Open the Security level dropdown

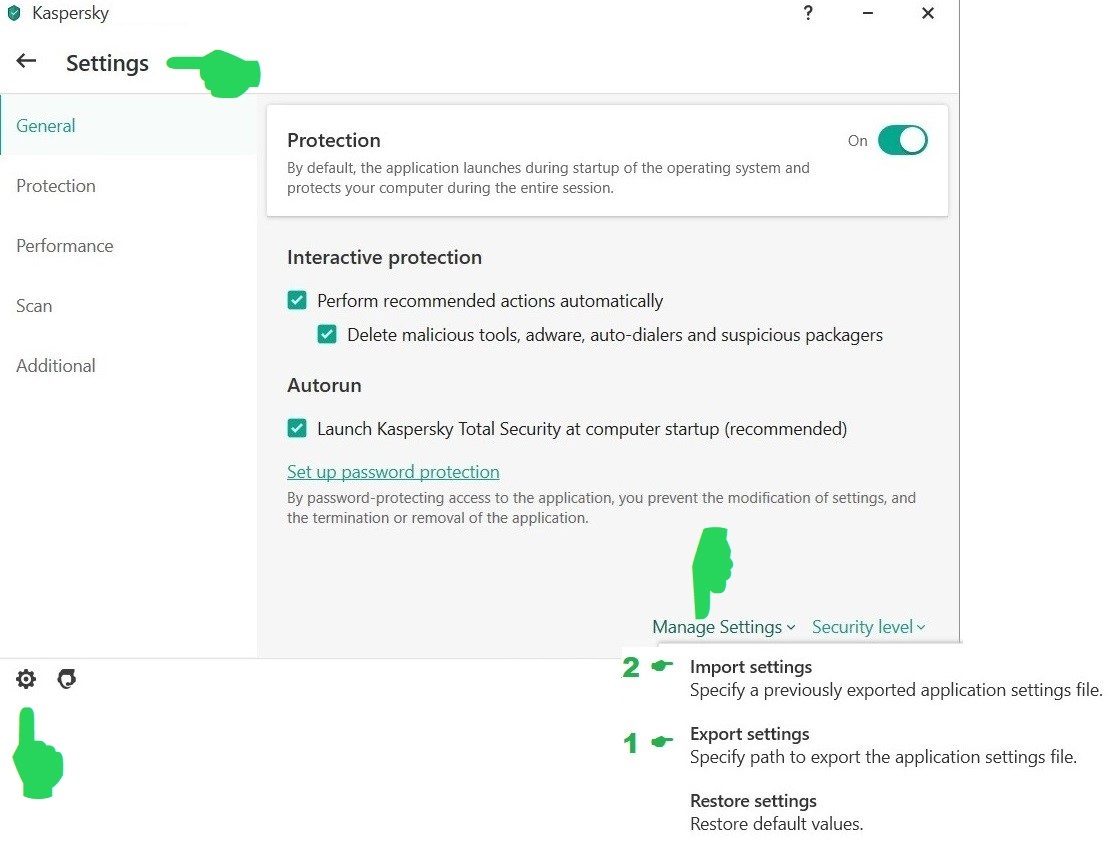point(868,627)
